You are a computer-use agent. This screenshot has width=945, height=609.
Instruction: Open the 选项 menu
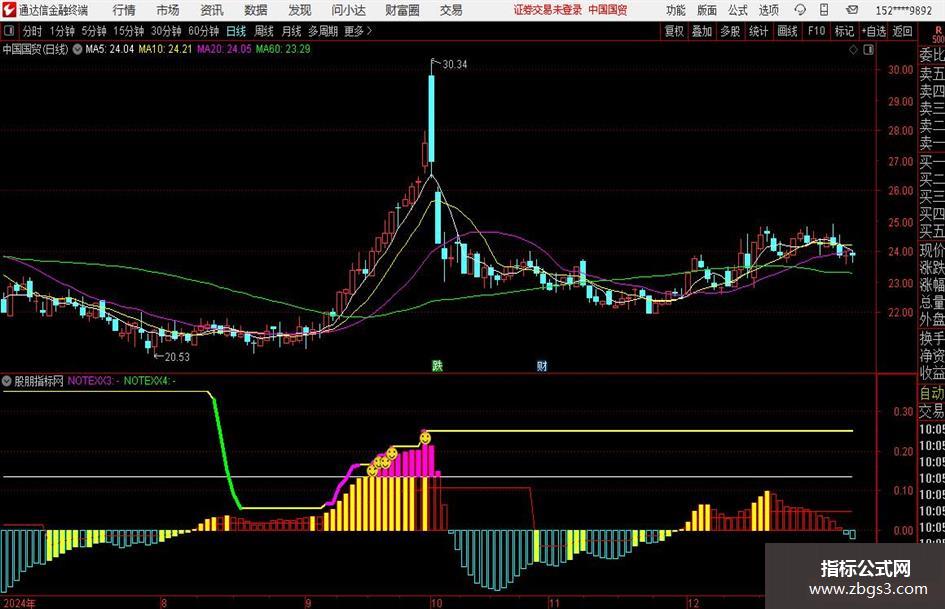pos(768,10)
